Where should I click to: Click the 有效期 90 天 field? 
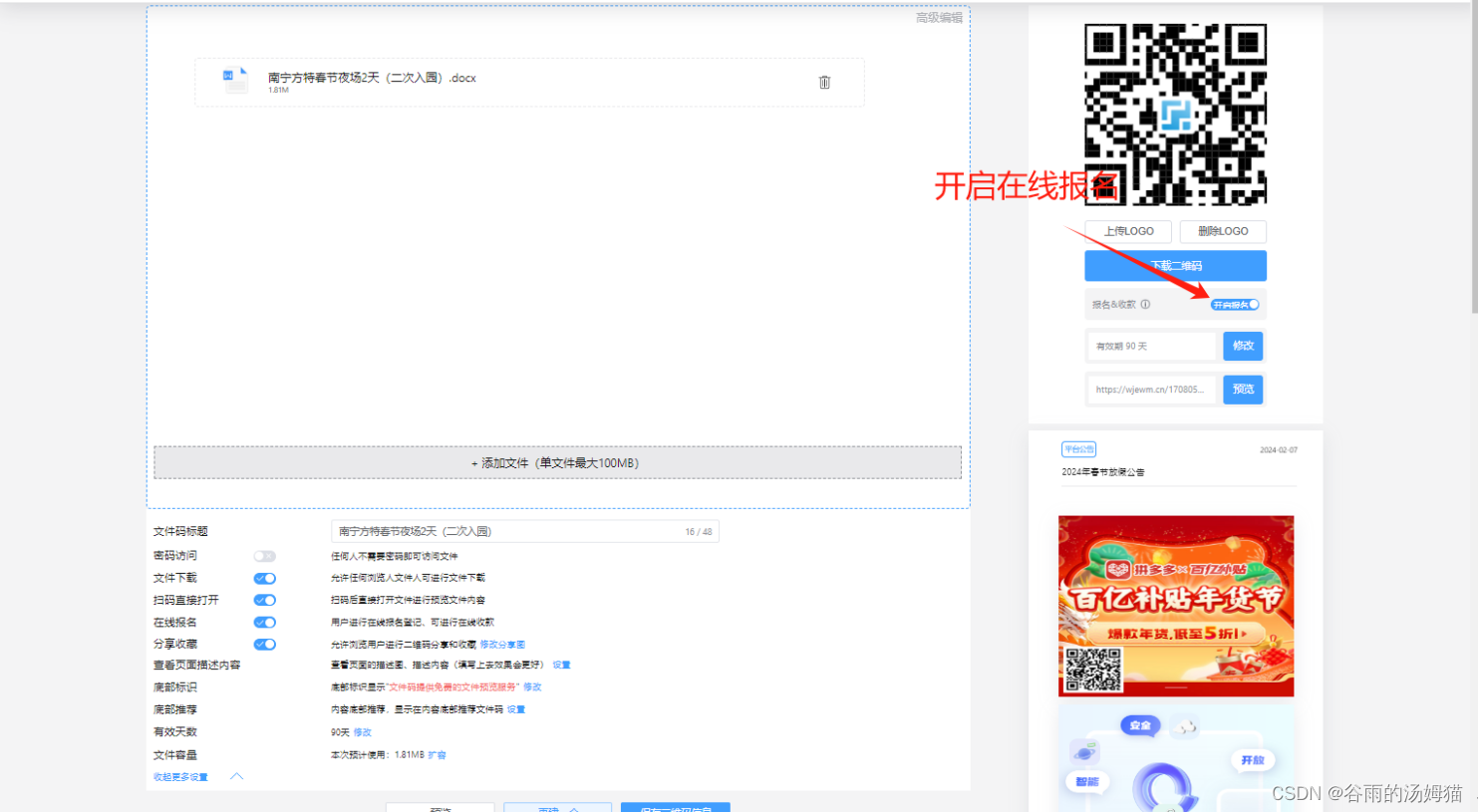point(1153,346)
